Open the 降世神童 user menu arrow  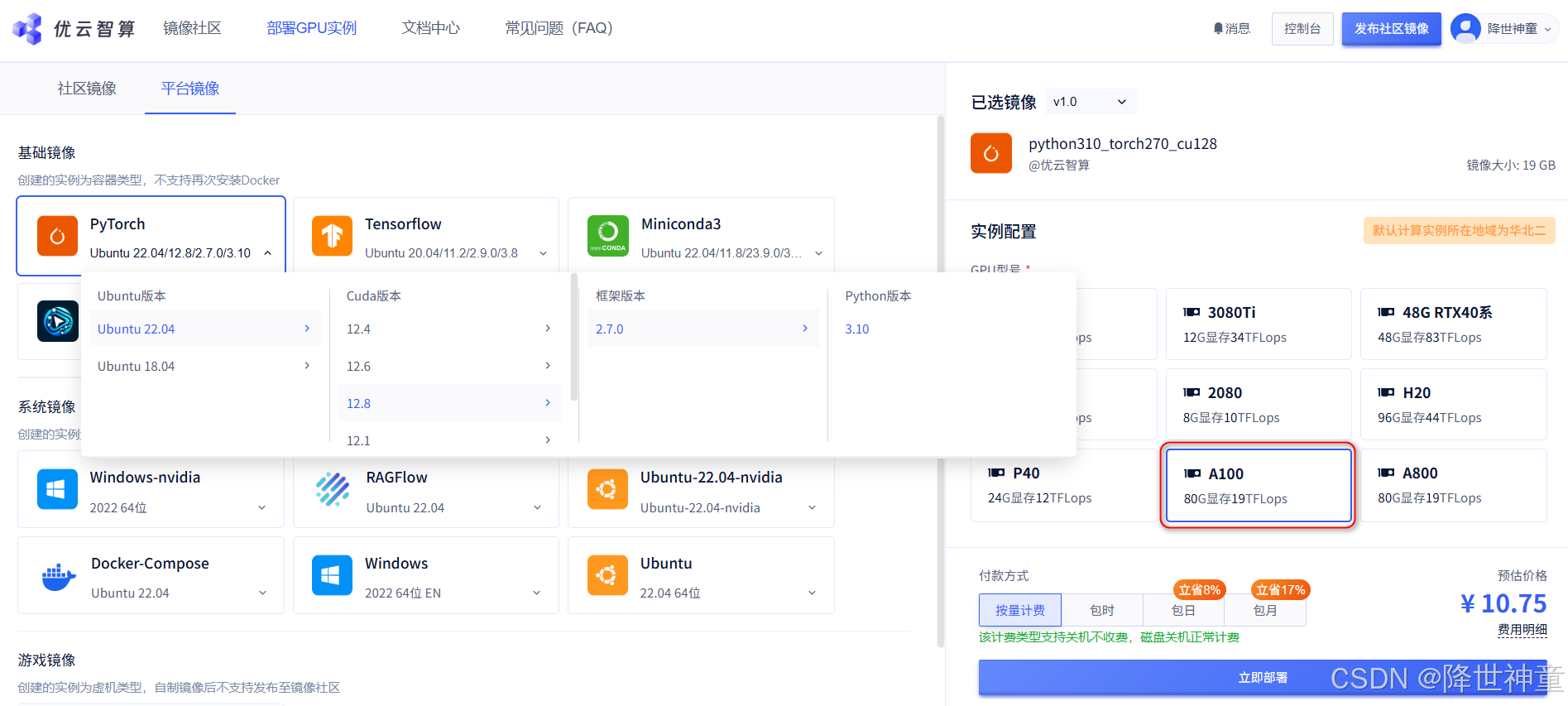[1547, 29]
